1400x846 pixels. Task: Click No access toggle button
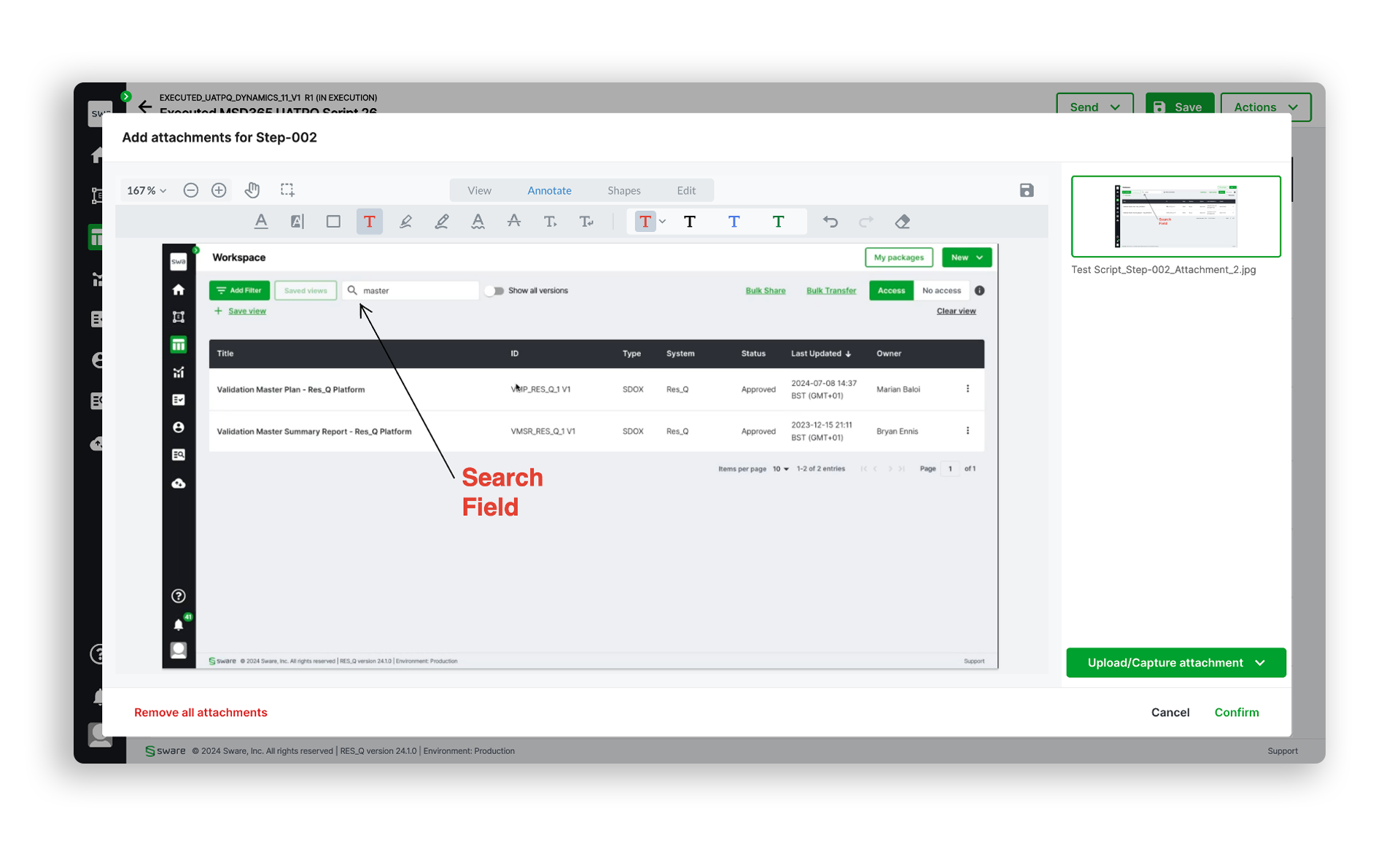coord(941,290)
